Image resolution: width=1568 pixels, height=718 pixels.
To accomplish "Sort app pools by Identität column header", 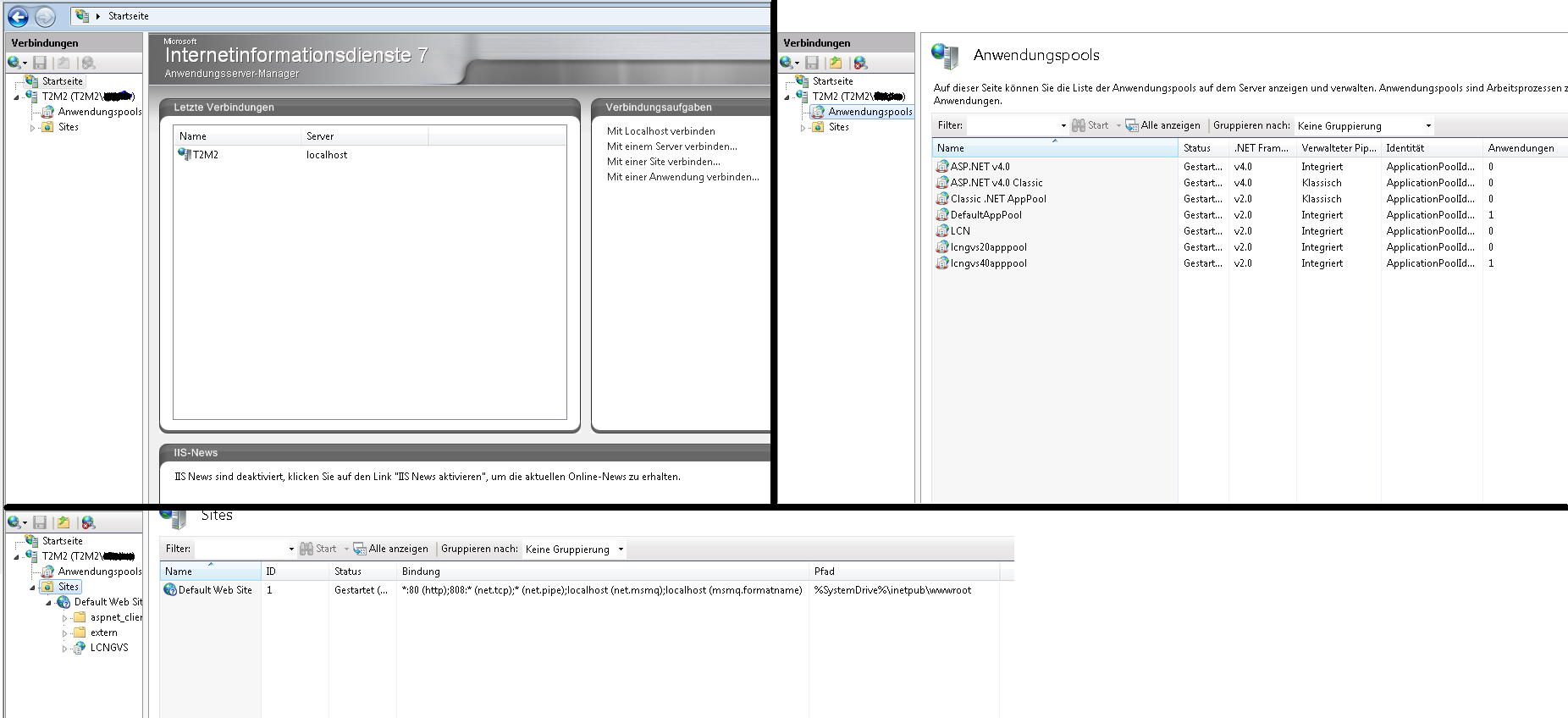I will click(1405, 148).
